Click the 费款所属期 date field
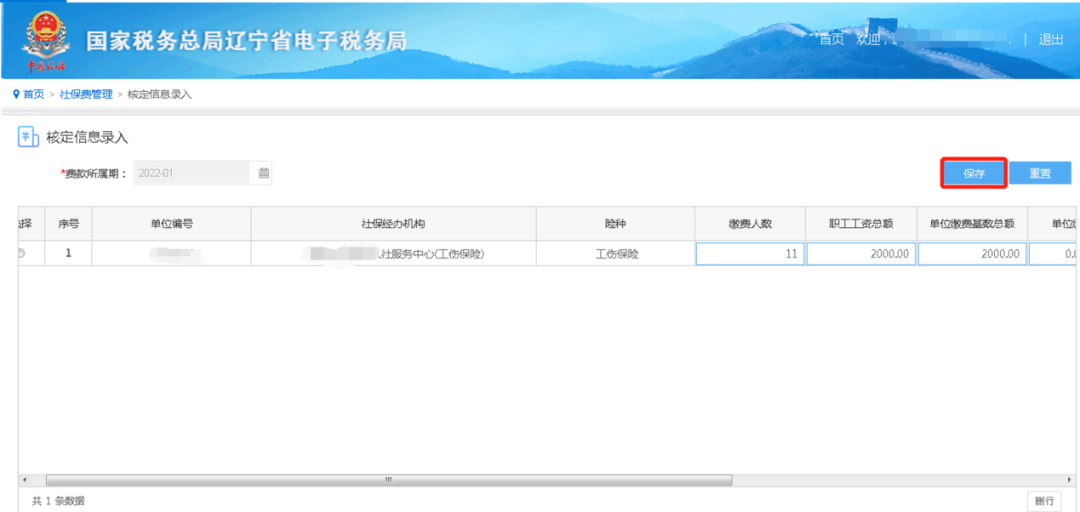 click(191, 173)
